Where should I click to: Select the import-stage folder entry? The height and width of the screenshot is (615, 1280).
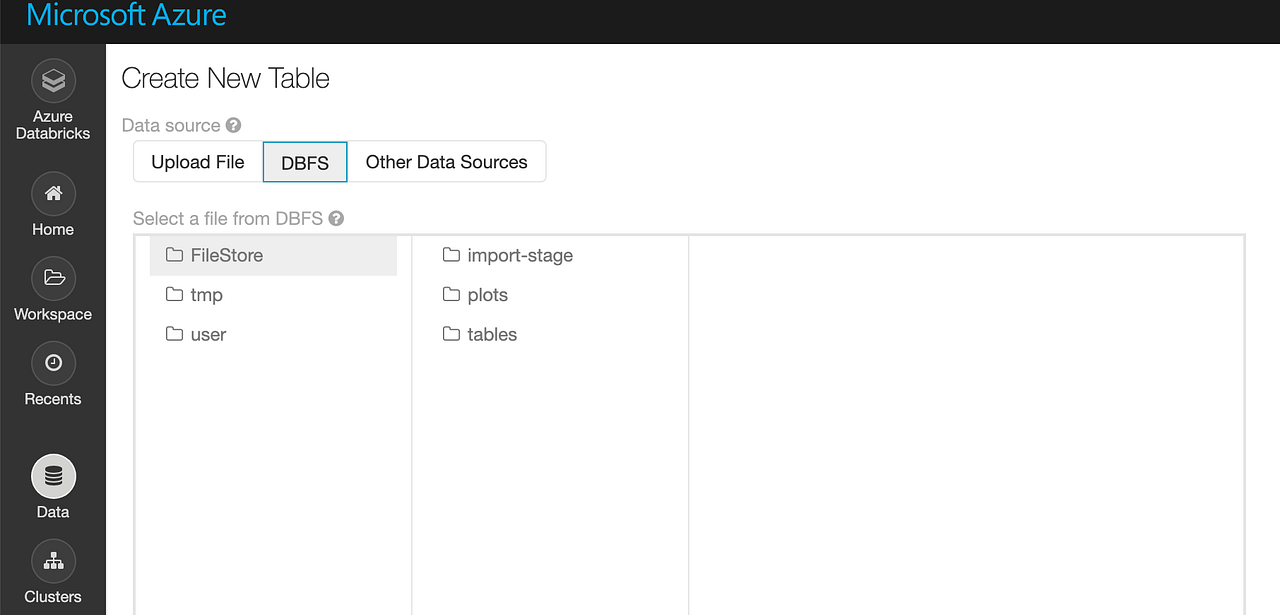(519, 255)
